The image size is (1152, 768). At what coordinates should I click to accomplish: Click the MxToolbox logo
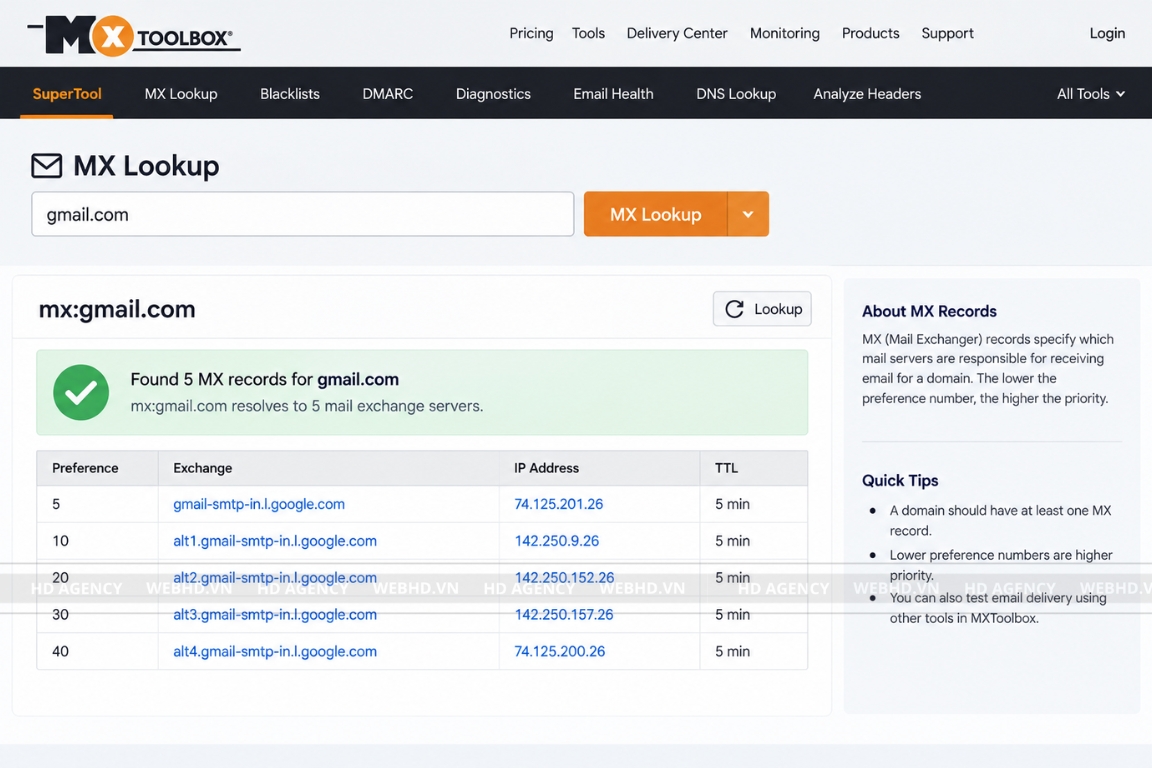click(134, 35)
